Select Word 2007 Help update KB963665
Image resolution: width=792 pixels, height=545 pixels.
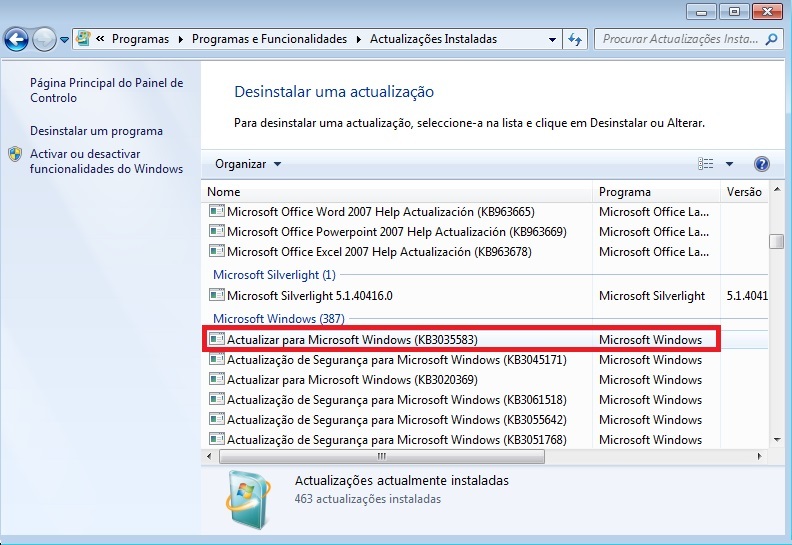[485, 212]
